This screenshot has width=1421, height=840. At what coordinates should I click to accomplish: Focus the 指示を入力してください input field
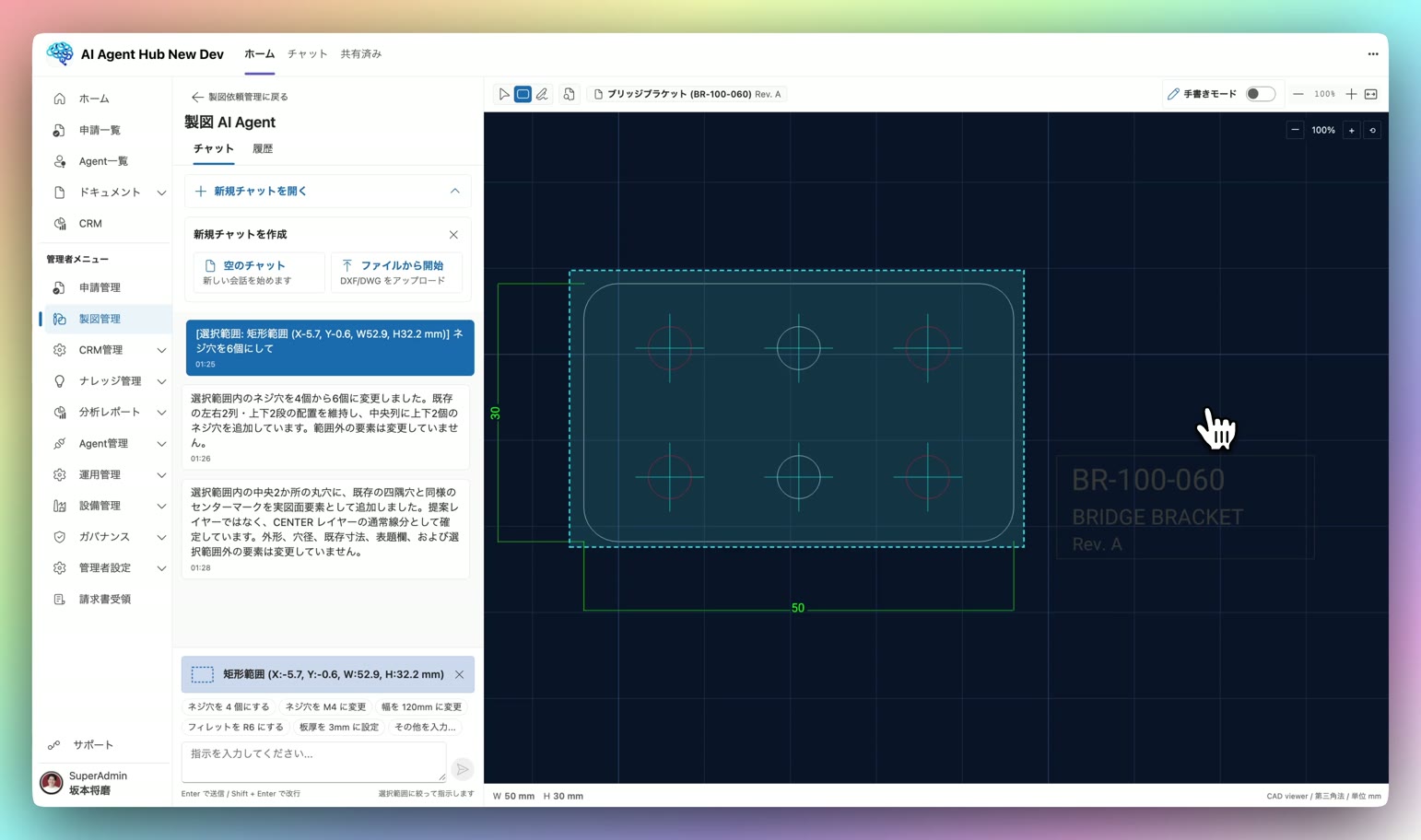point(314,763)
